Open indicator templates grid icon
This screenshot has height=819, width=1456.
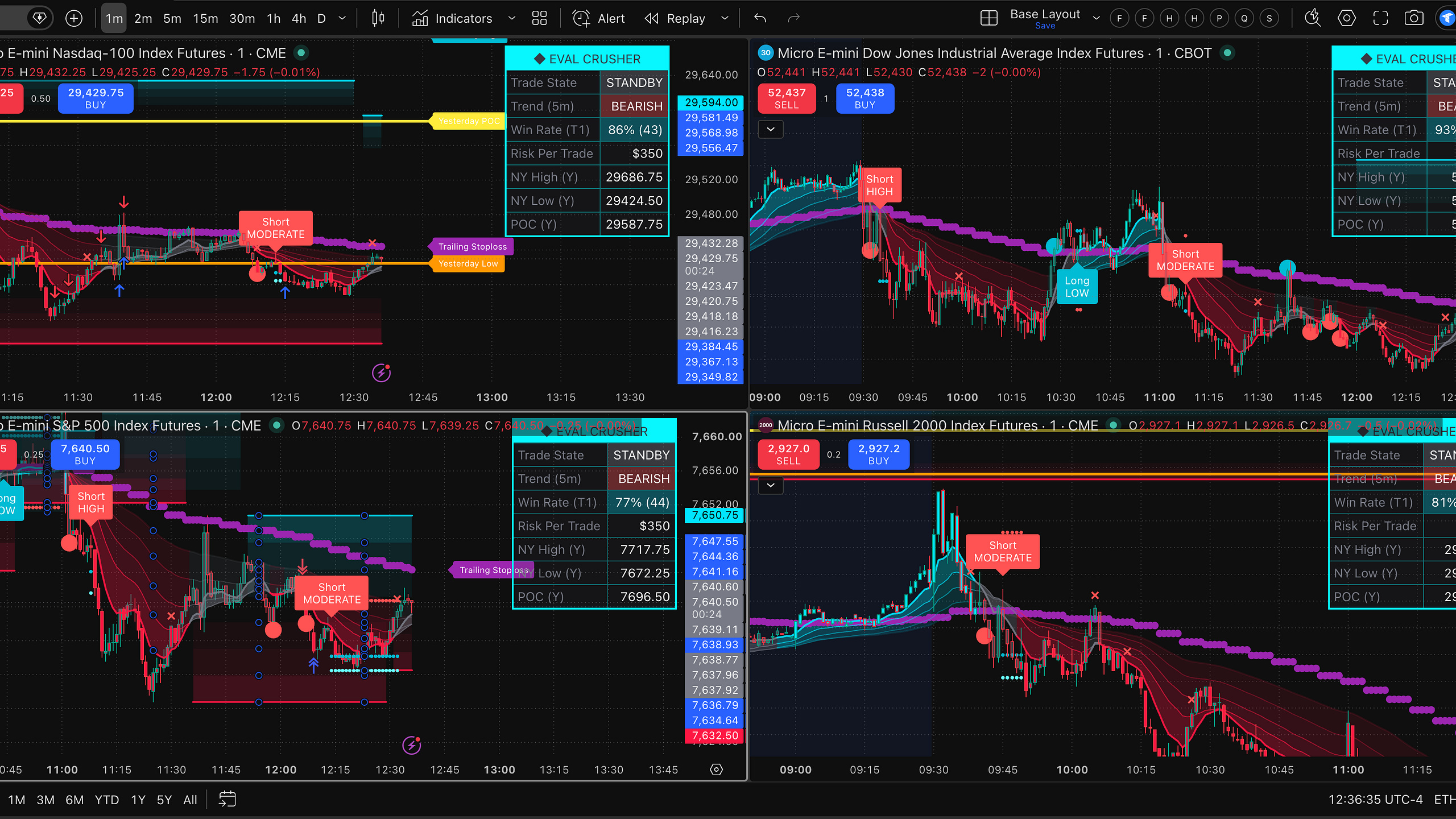point(539,18)
